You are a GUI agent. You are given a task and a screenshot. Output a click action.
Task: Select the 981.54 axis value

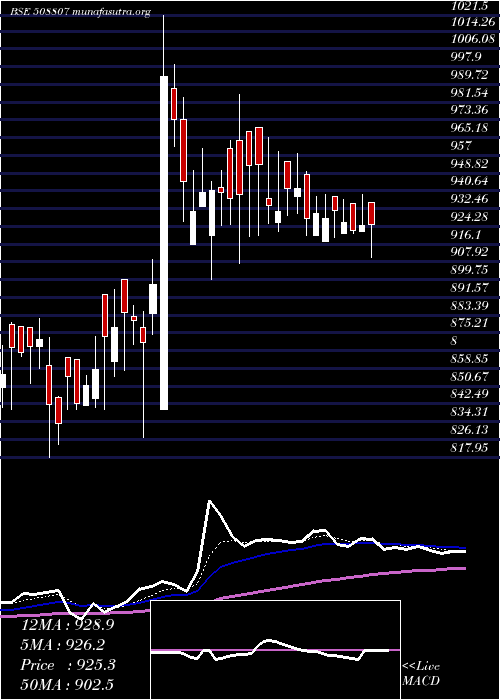click(469, 92)
